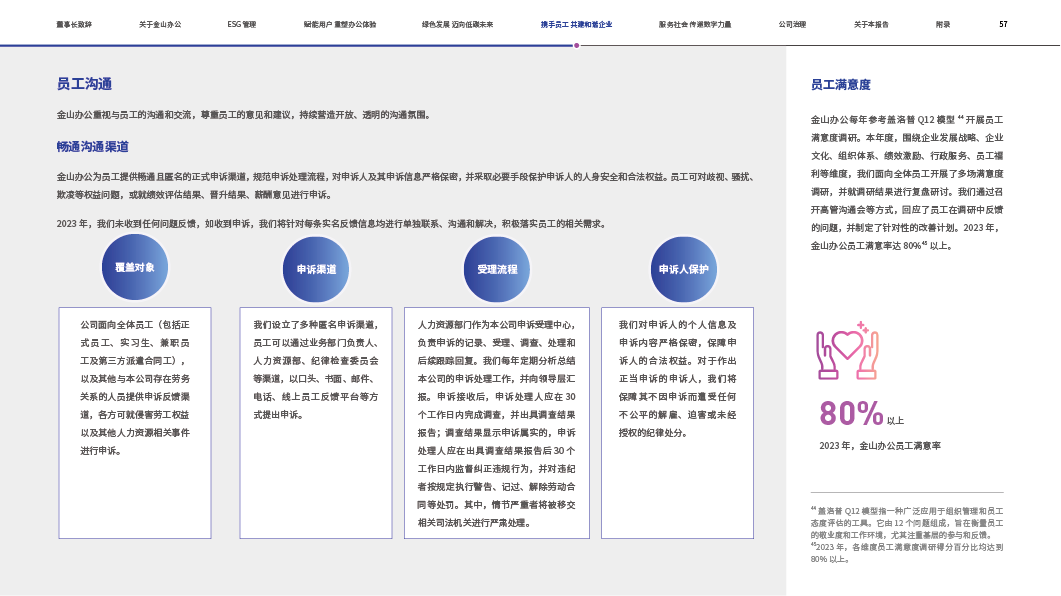Select the 受理流程 circle badge
Viewport: 1061px width, 596px height.
point(497,269)
